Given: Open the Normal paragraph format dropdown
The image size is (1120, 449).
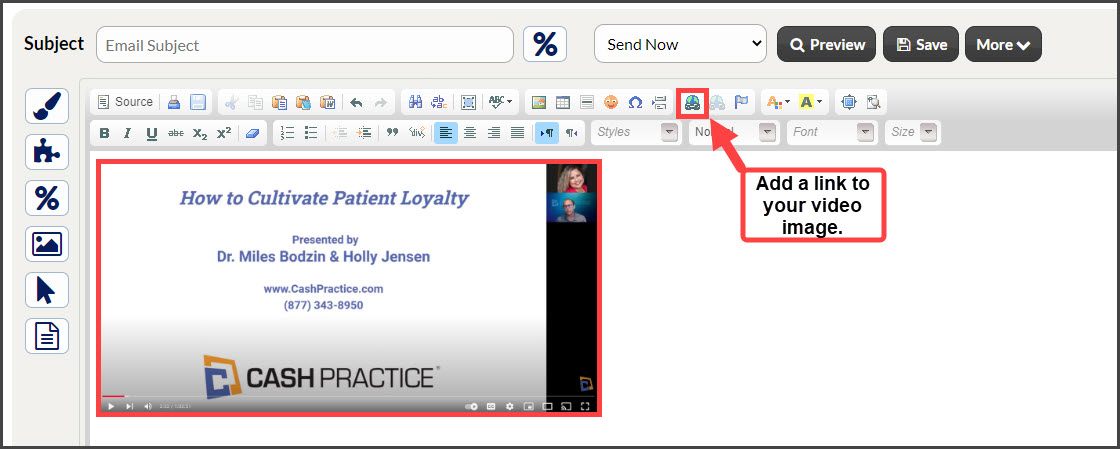Looking at the screenshot, I should click(734, 132).
